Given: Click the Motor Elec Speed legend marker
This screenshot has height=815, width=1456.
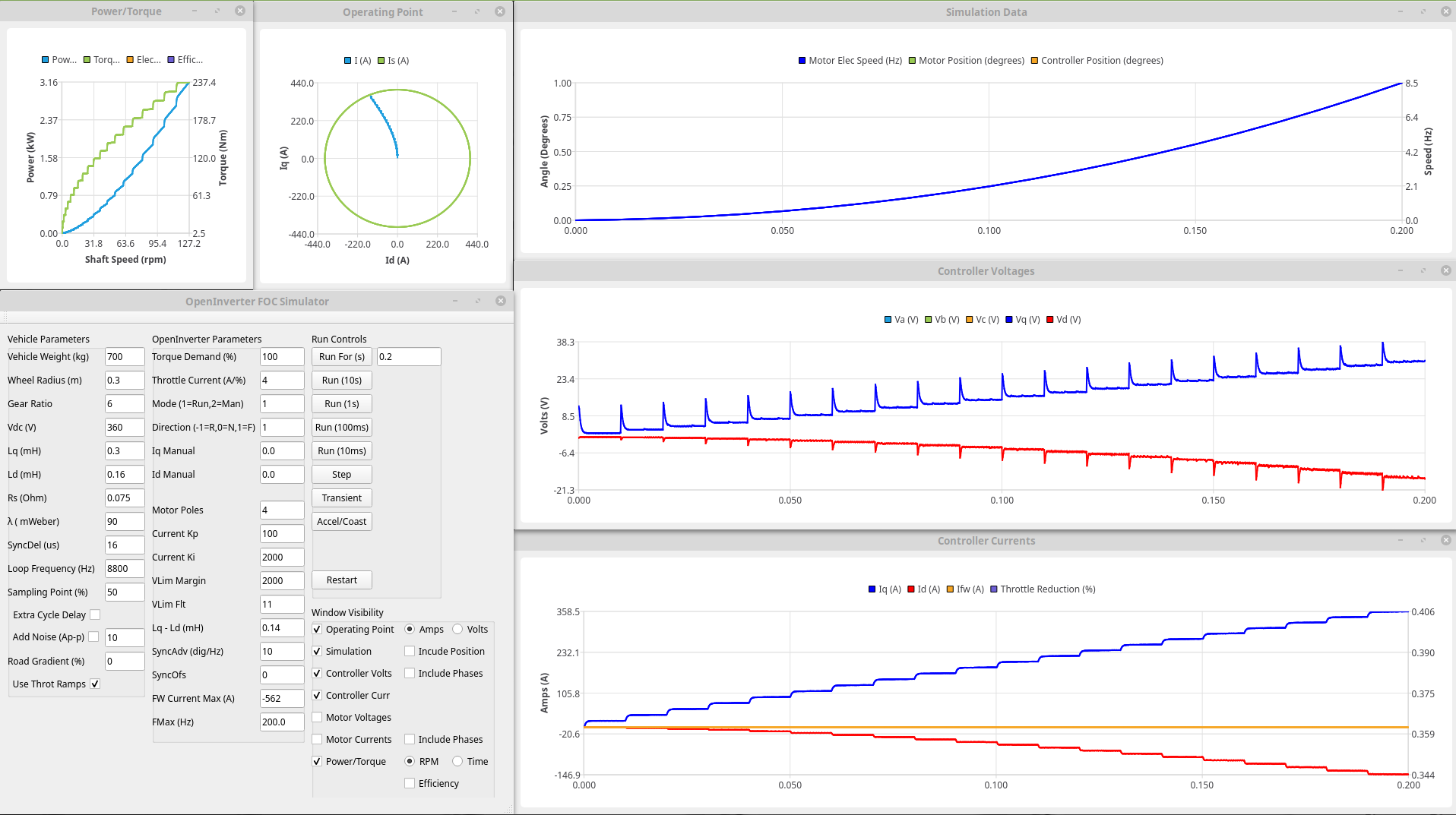Looking at the screenshot, I should [802, 61].
